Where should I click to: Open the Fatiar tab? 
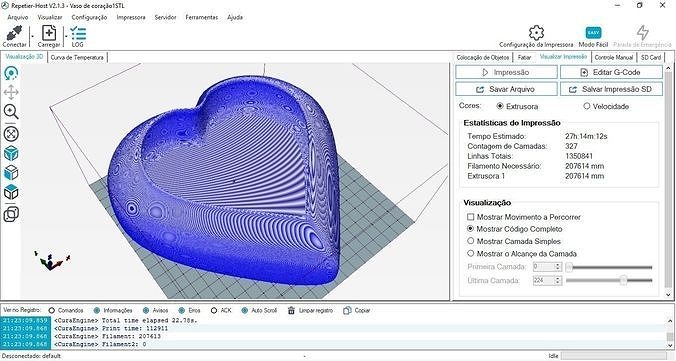524,57
